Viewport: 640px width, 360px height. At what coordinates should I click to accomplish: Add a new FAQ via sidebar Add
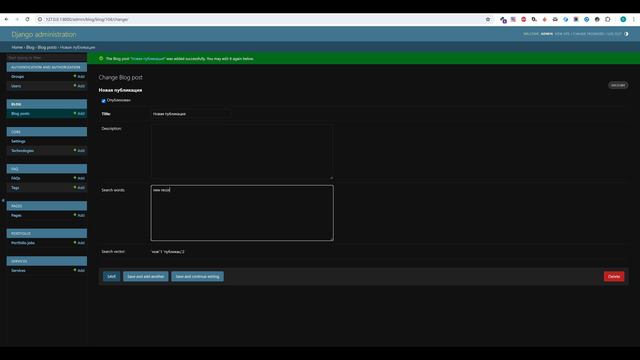tap(80, 178)
